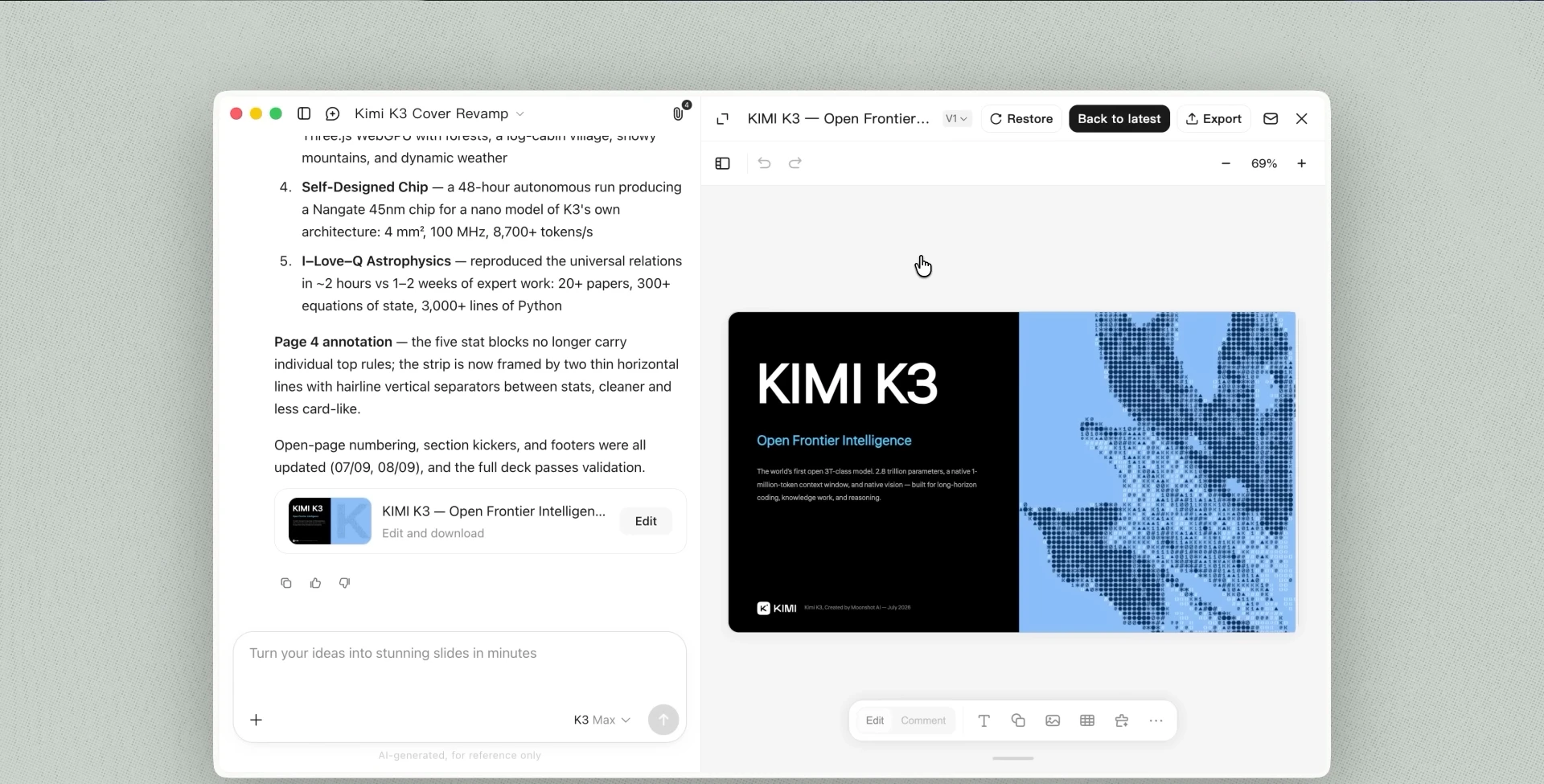This screenshot has width=1544, height=784.
Task: Insert a shape from the toolbar
Action: point(1018,720)
